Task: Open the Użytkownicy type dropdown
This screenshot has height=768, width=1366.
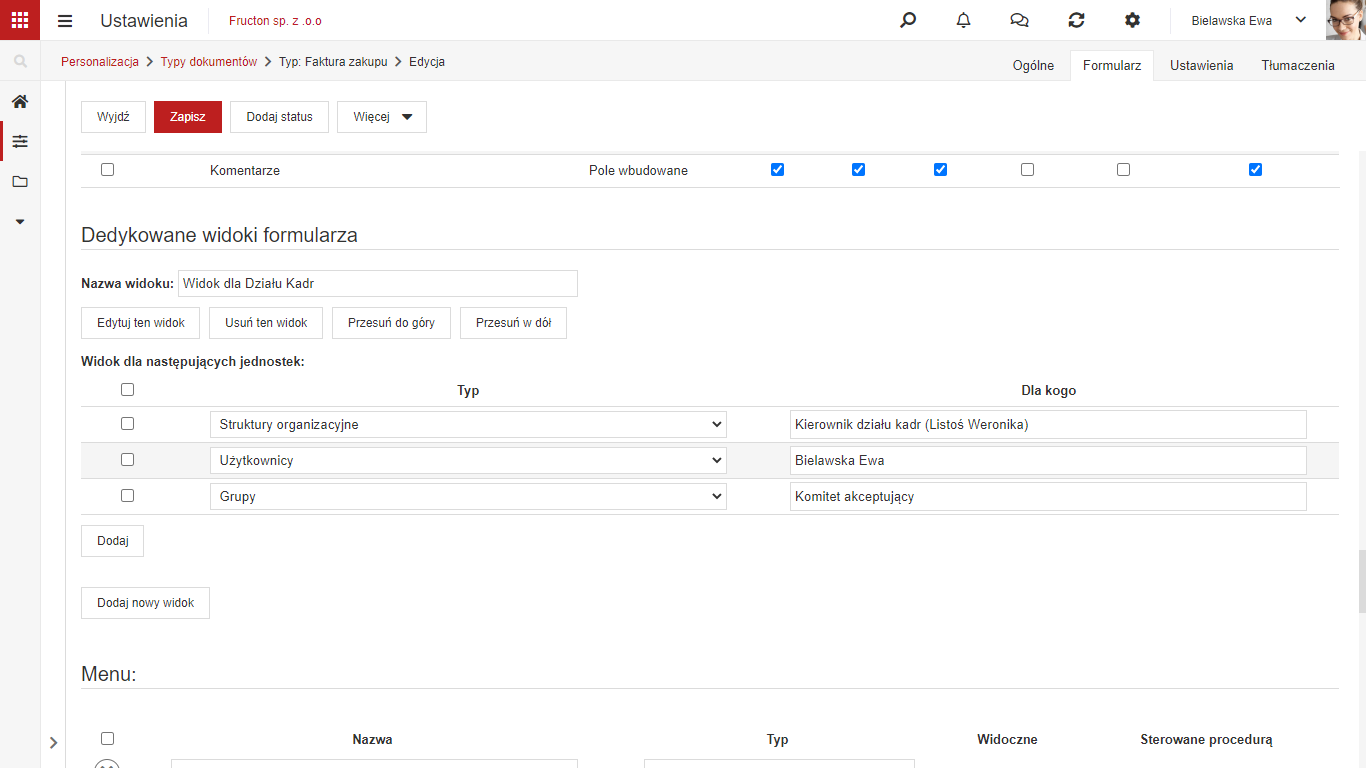Action: 468,461
